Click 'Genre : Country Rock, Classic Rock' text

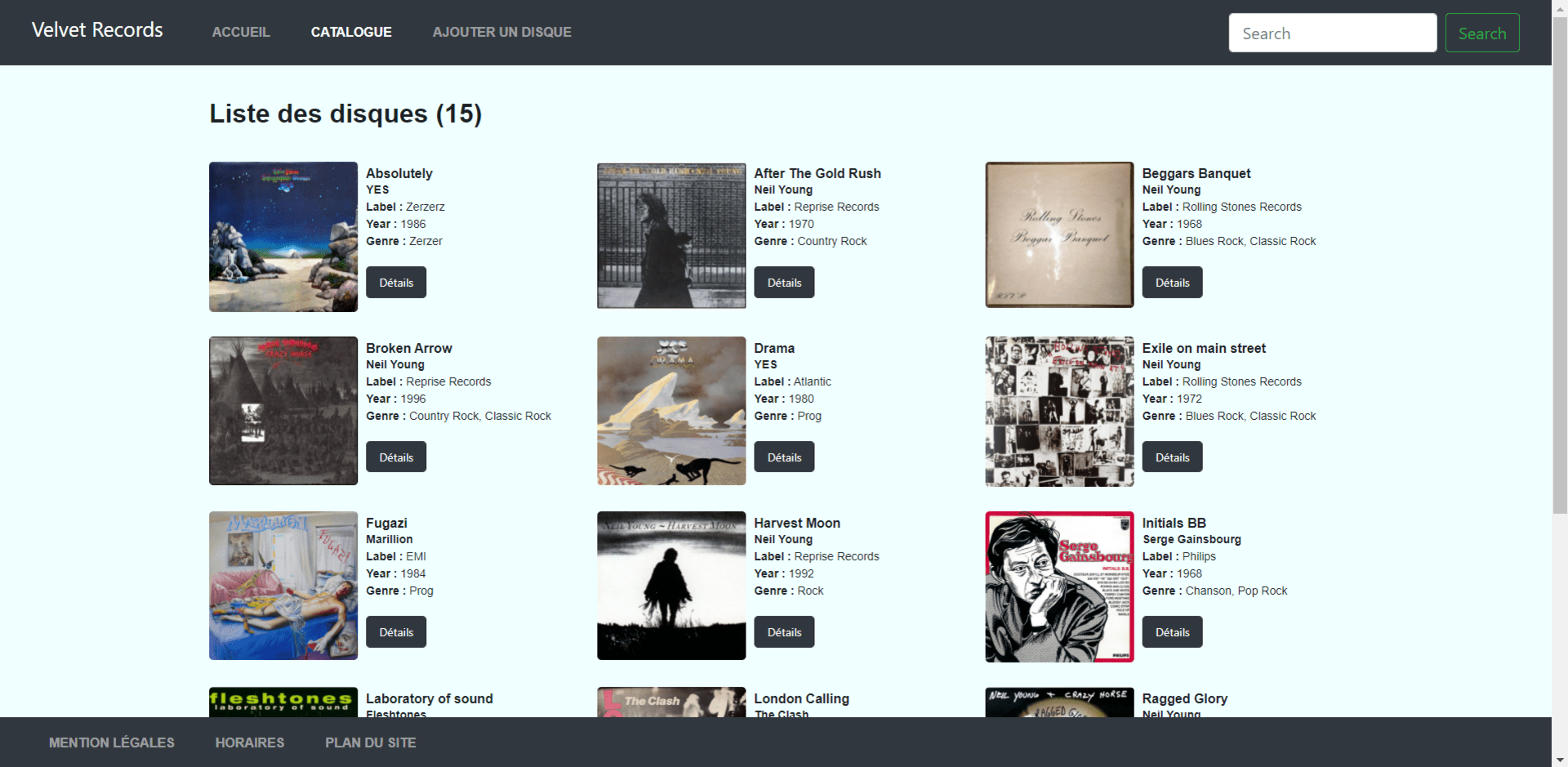tap(458, 416)
